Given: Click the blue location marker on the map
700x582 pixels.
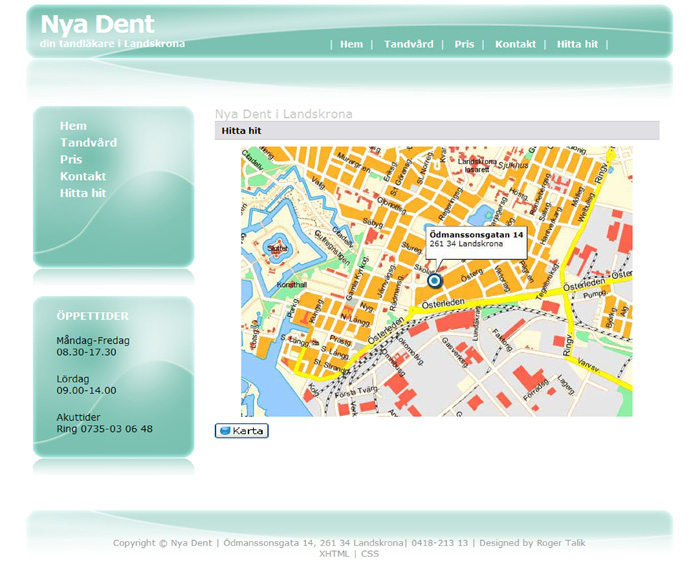Looking at the screenshot, I should click(x=434, y=281).
